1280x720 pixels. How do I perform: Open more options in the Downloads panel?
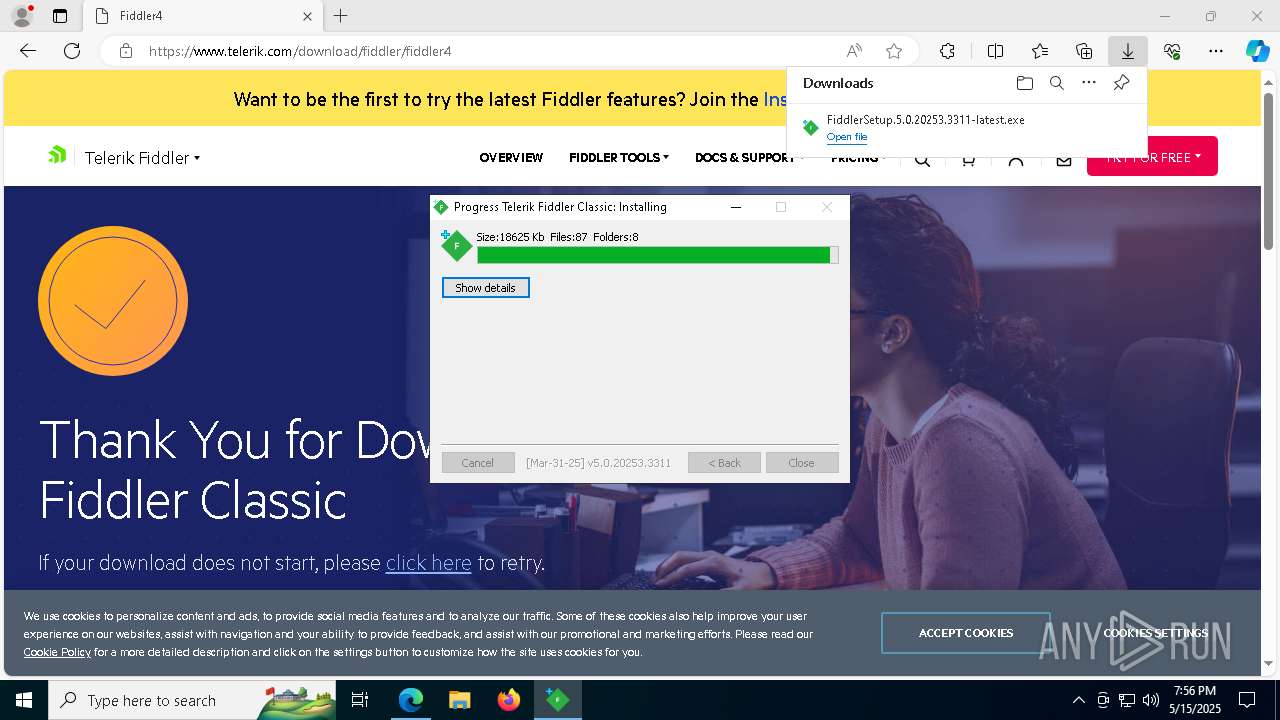pos(1089,83)
